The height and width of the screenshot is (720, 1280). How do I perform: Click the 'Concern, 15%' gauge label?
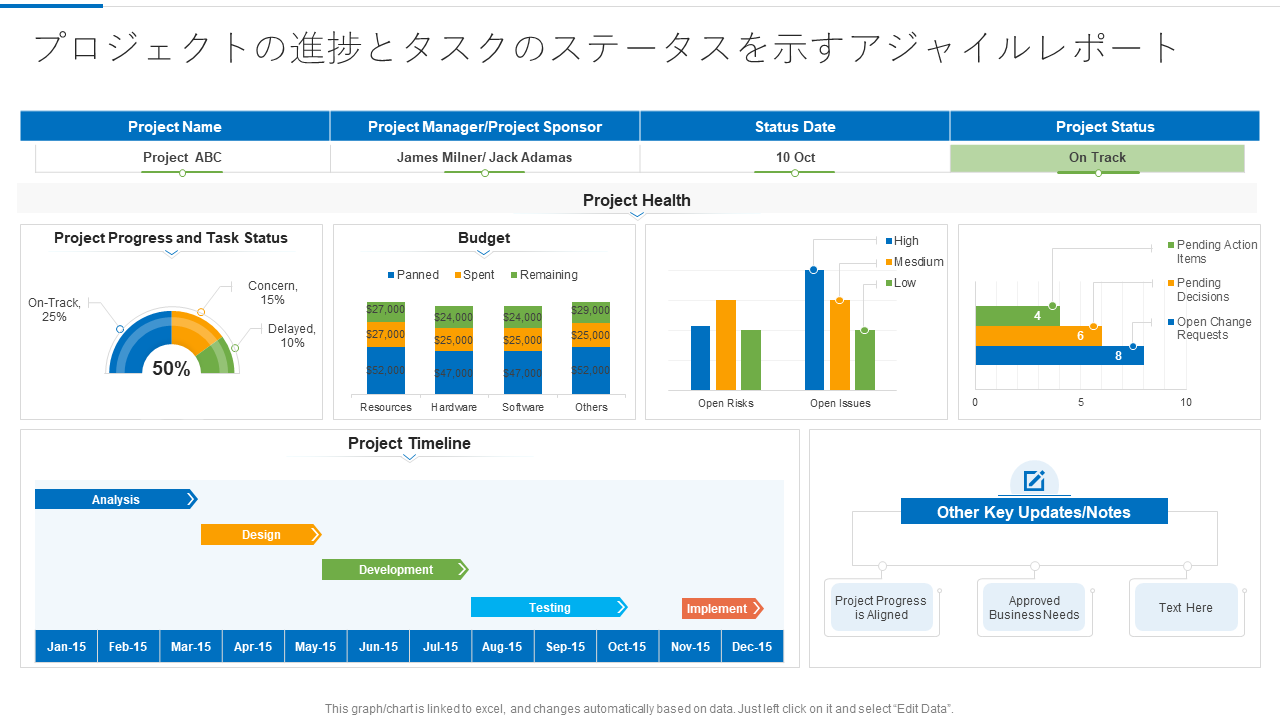[x=273, y=293]
